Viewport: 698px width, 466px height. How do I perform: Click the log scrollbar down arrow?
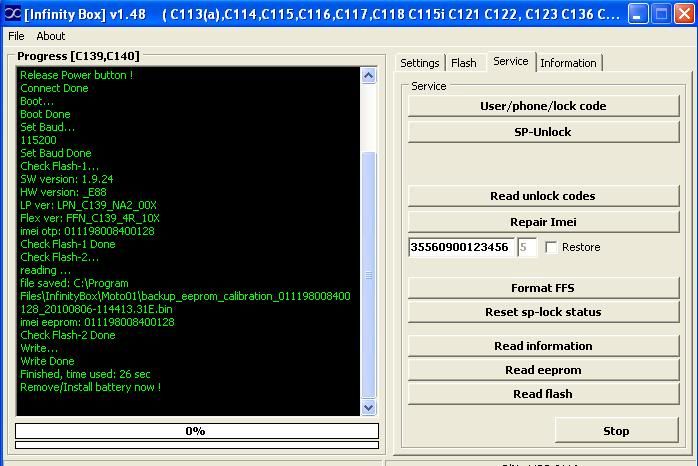point(368,407)
